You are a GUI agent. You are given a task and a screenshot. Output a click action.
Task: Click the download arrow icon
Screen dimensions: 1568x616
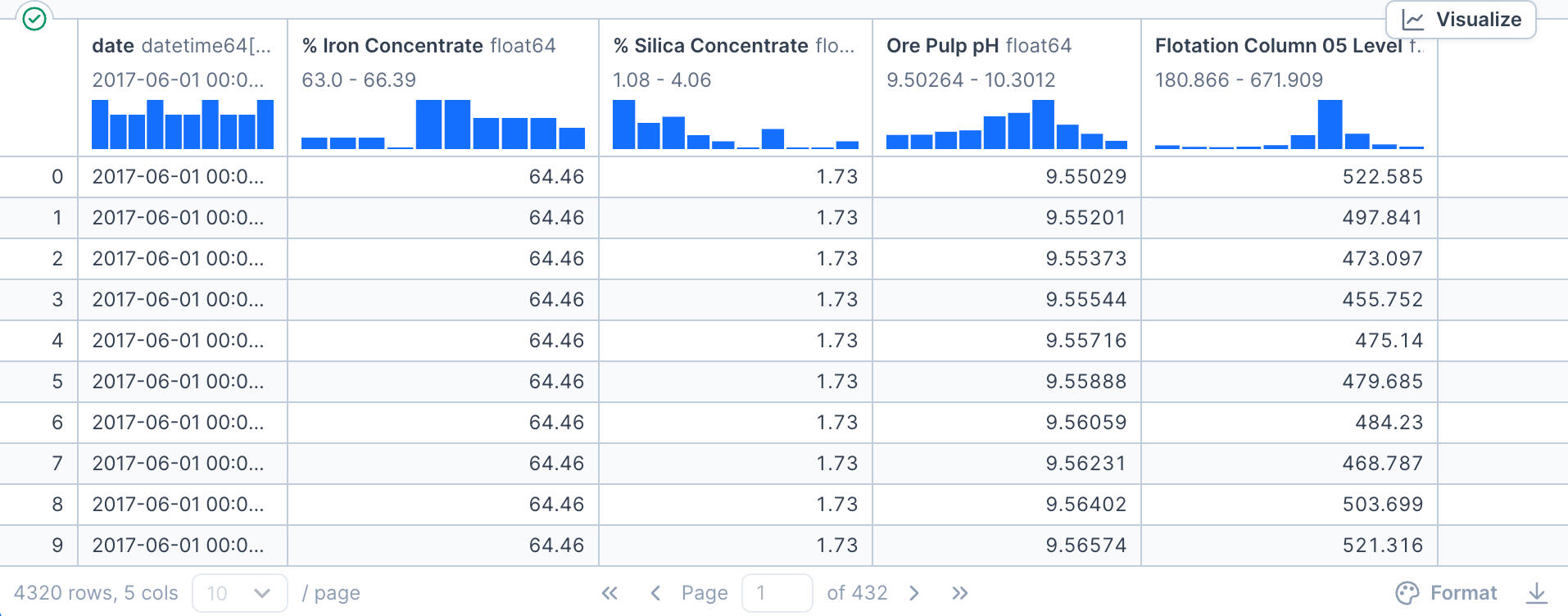click(1537, 593)
